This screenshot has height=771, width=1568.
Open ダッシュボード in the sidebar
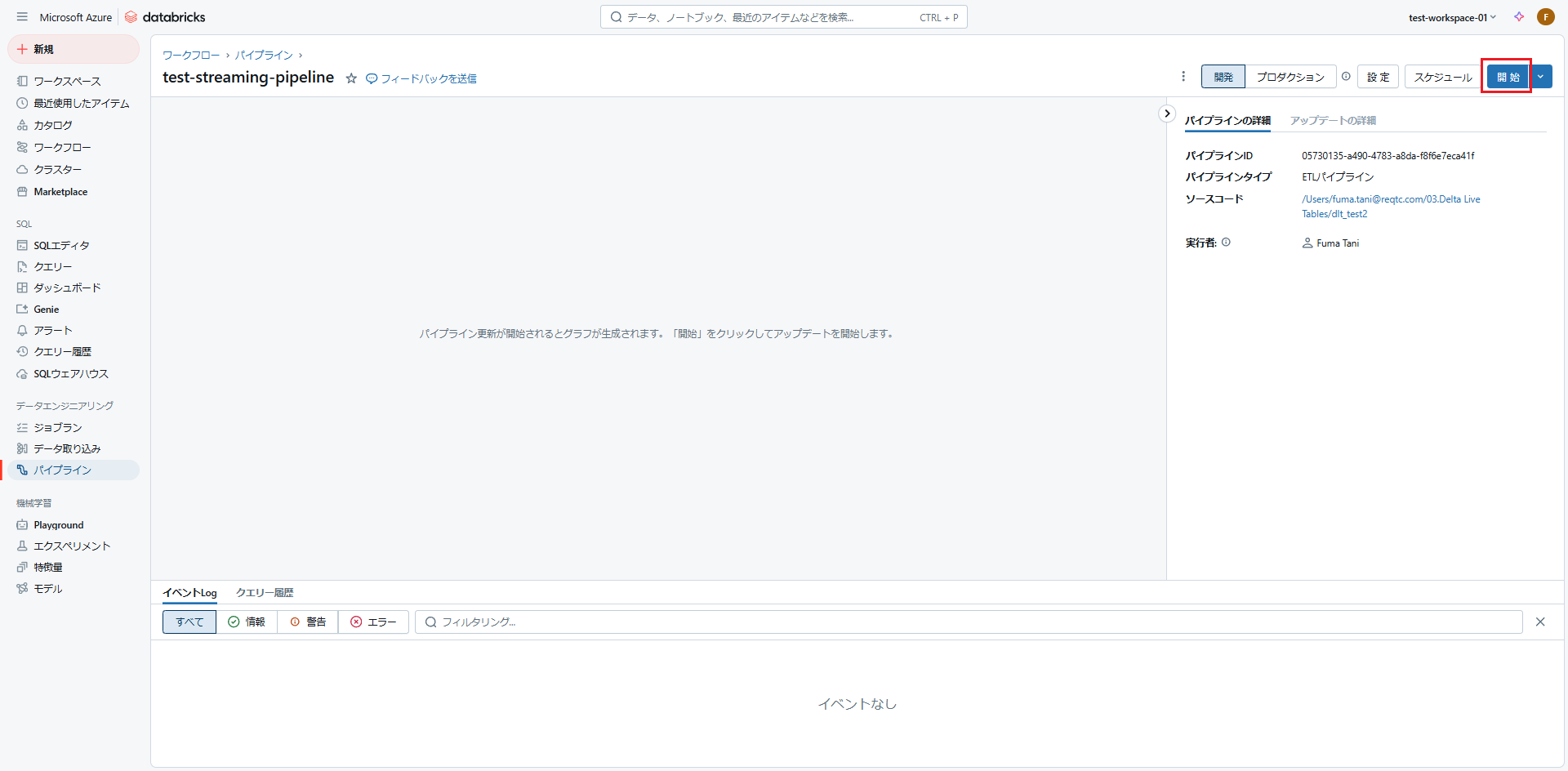pos(73,287)
